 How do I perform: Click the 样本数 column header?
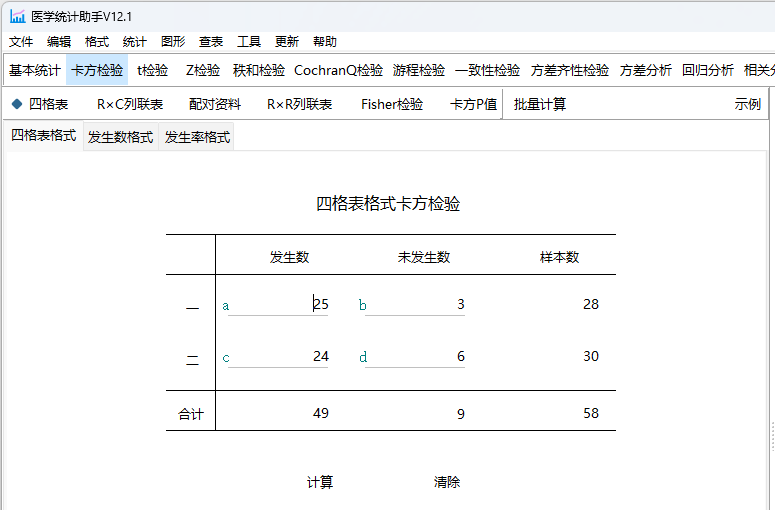(559, 257)
